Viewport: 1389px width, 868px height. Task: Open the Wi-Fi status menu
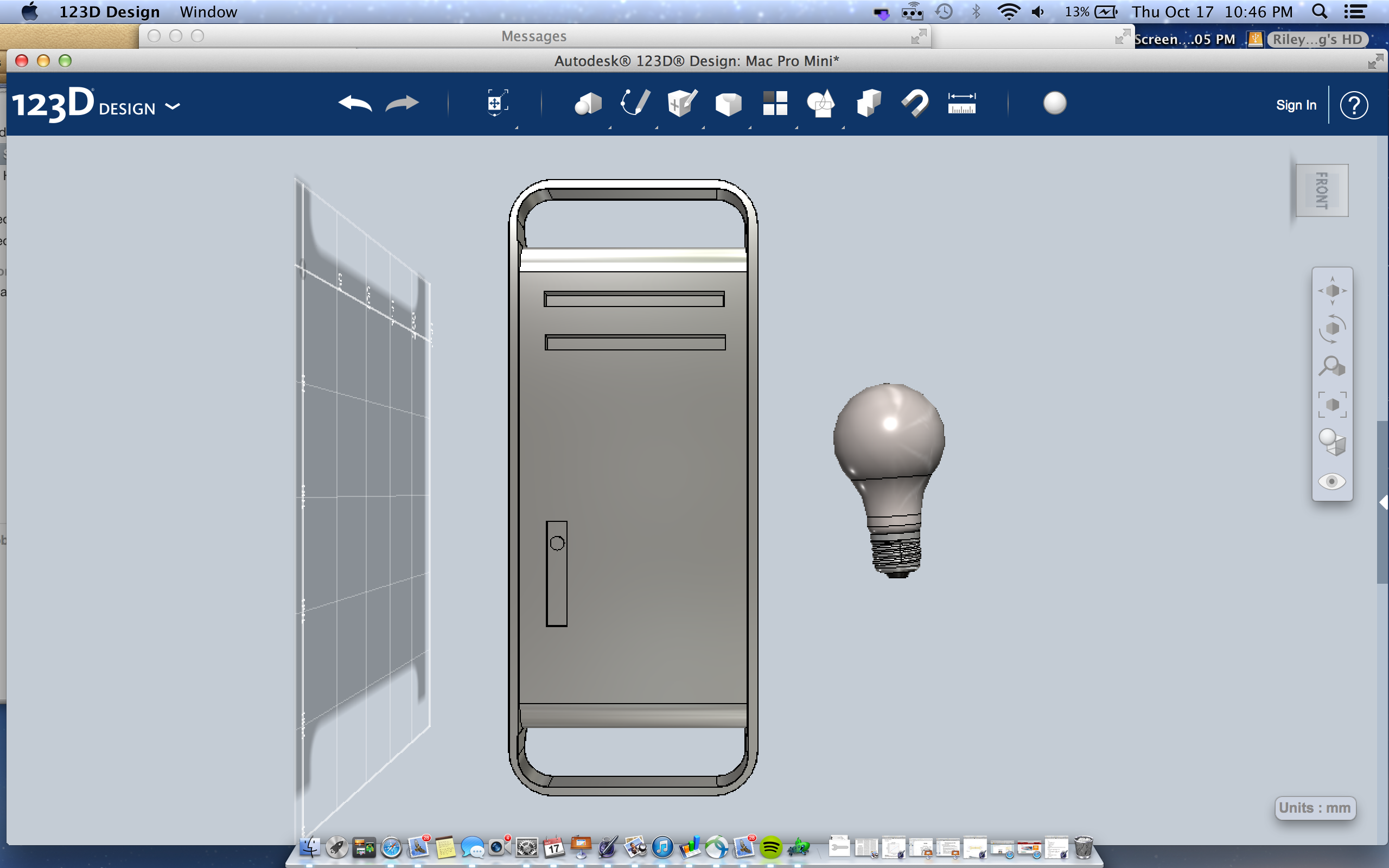1009,11
